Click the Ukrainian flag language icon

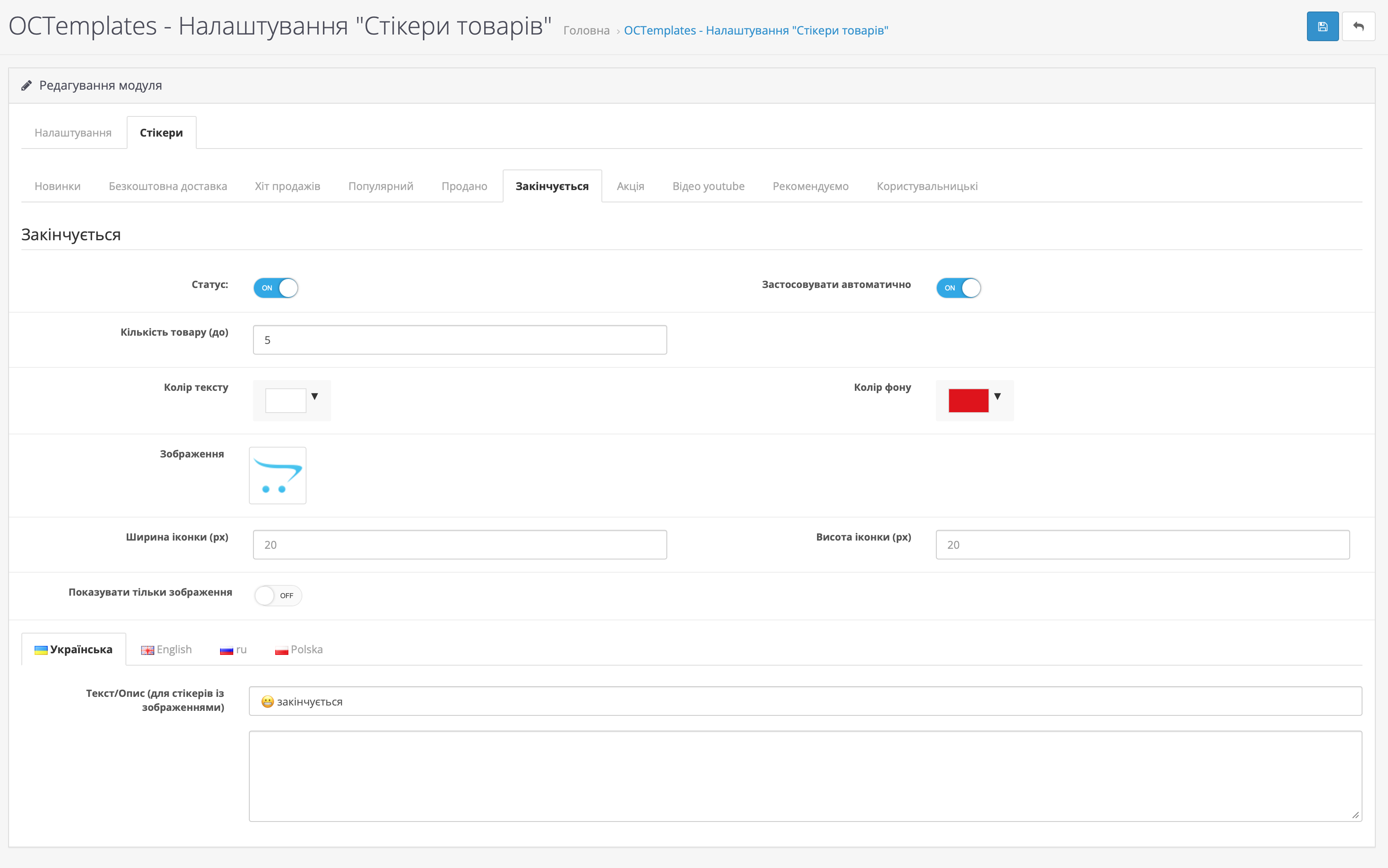(x=41, y=650)
